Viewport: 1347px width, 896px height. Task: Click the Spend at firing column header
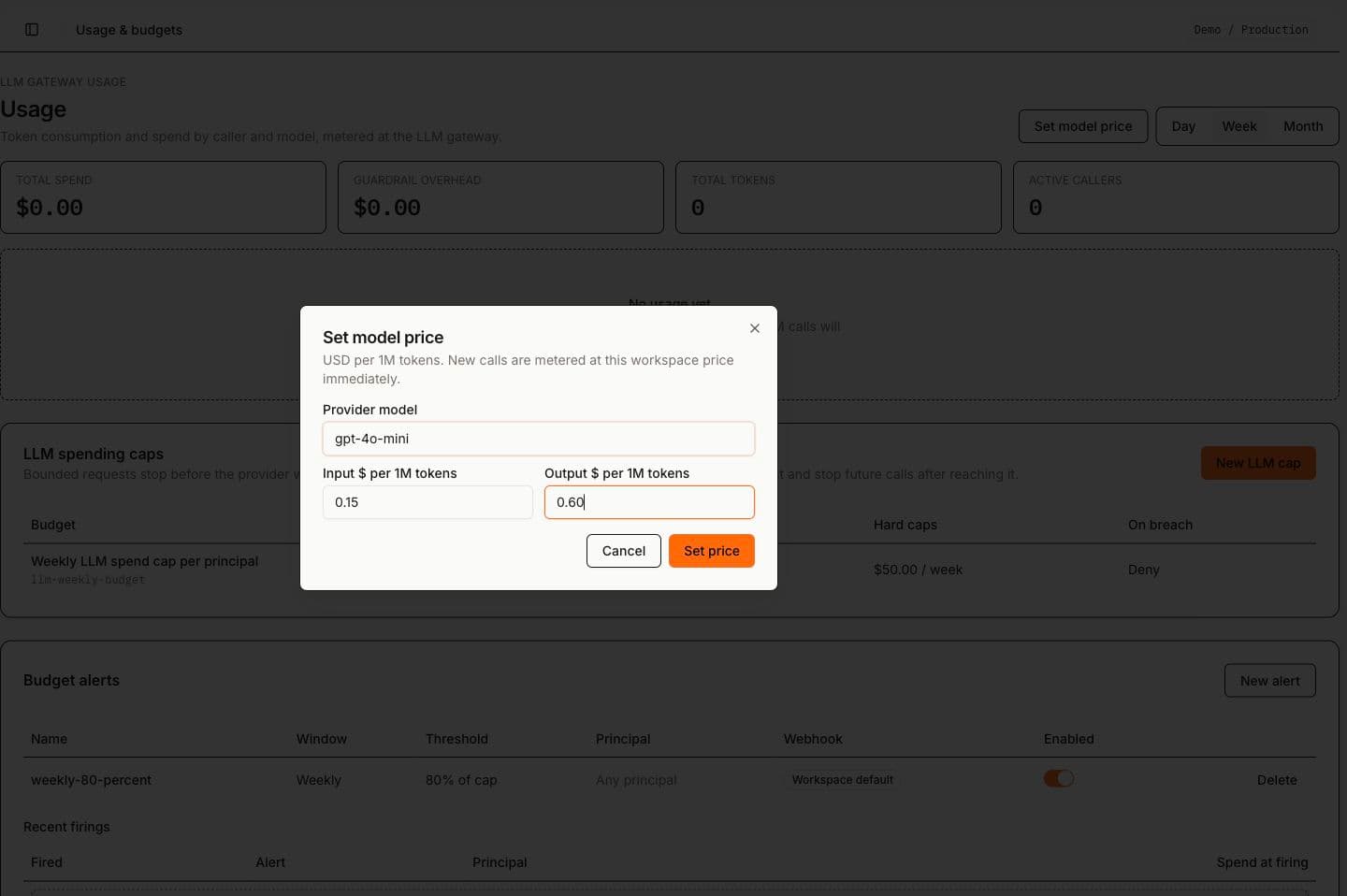(1262, 862)
